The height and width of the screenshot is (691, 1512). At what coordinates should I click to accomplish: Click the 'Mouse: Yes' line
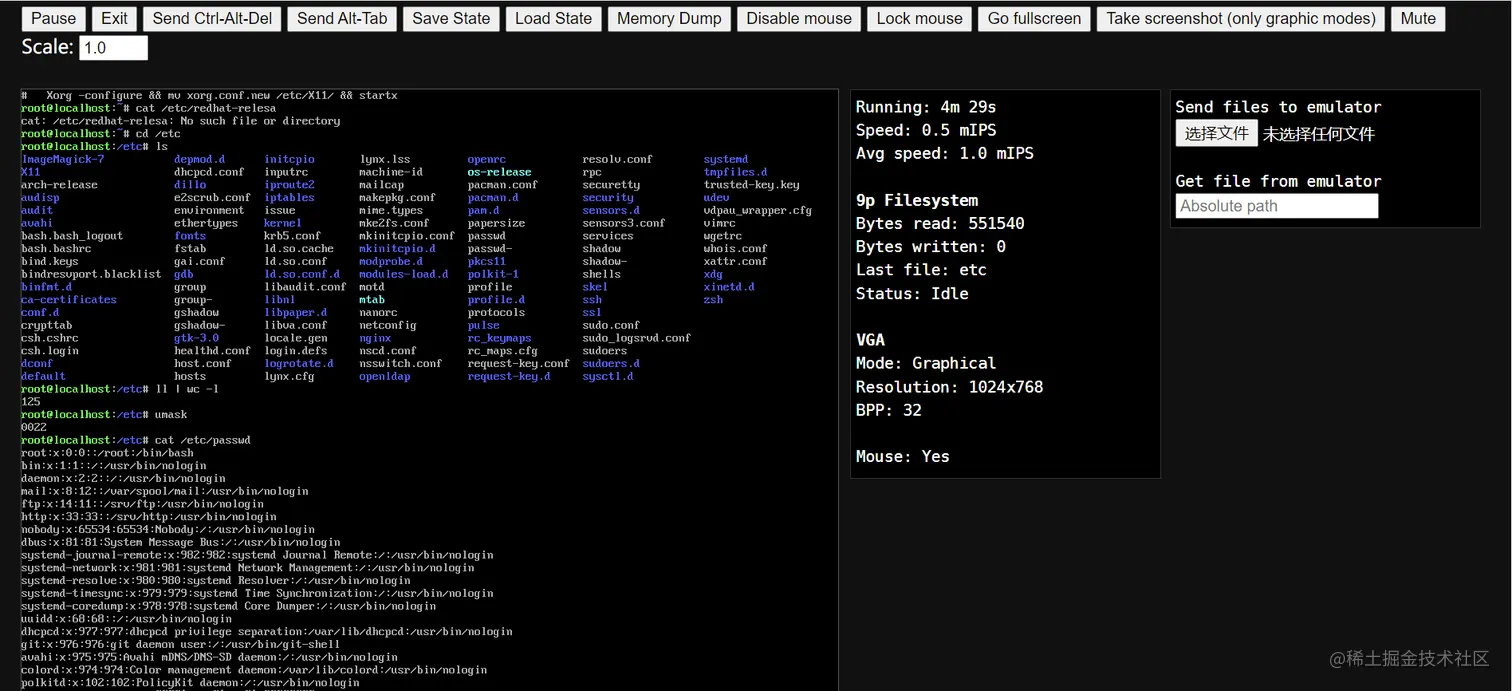coord(903,456)
